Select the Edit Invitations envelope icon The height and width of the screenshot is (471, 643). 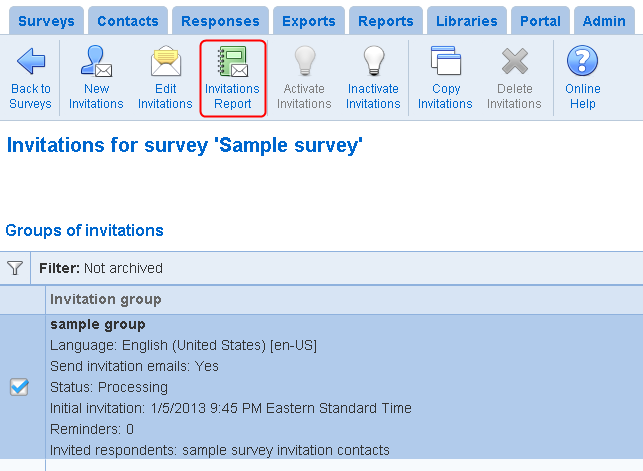click(166, 61)
